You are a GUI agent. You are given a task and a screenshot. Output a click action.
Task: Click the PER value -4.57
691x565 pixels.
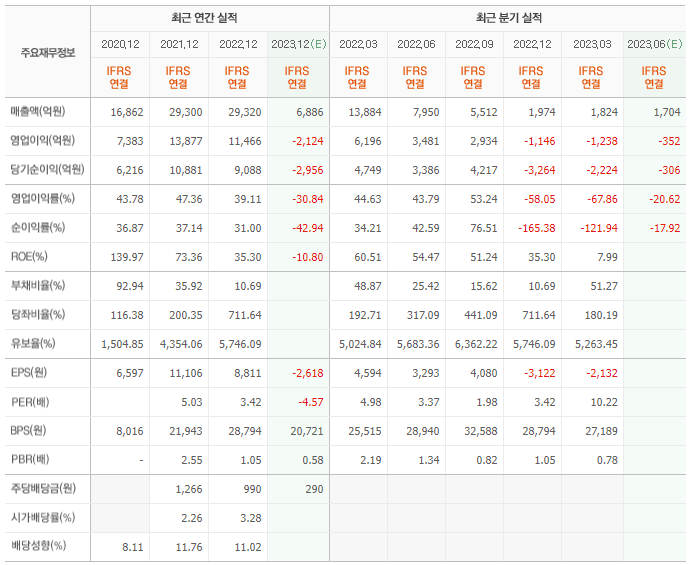point(311,402)
